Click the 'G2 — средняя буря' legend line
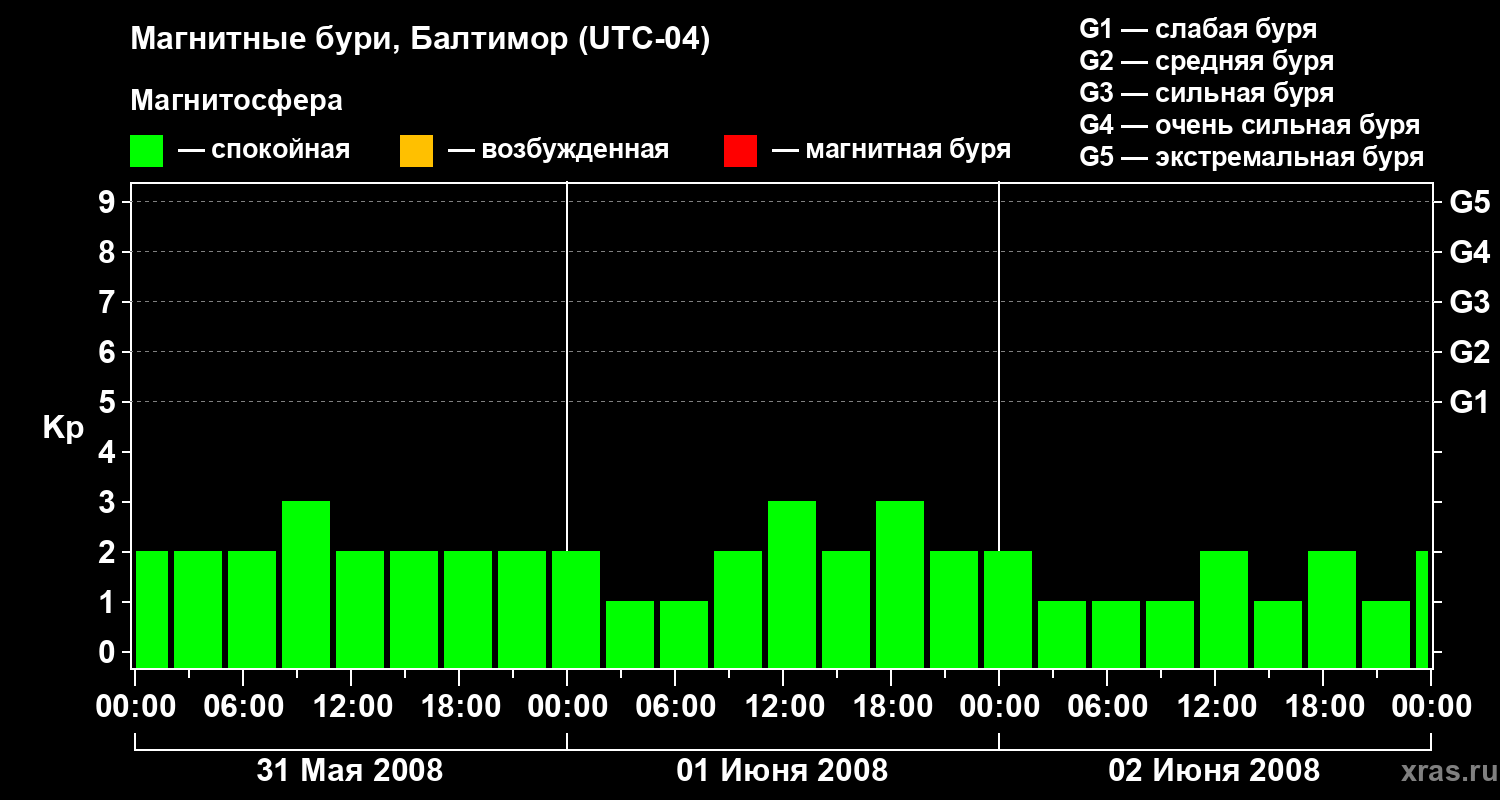 tap(1207, 61)
